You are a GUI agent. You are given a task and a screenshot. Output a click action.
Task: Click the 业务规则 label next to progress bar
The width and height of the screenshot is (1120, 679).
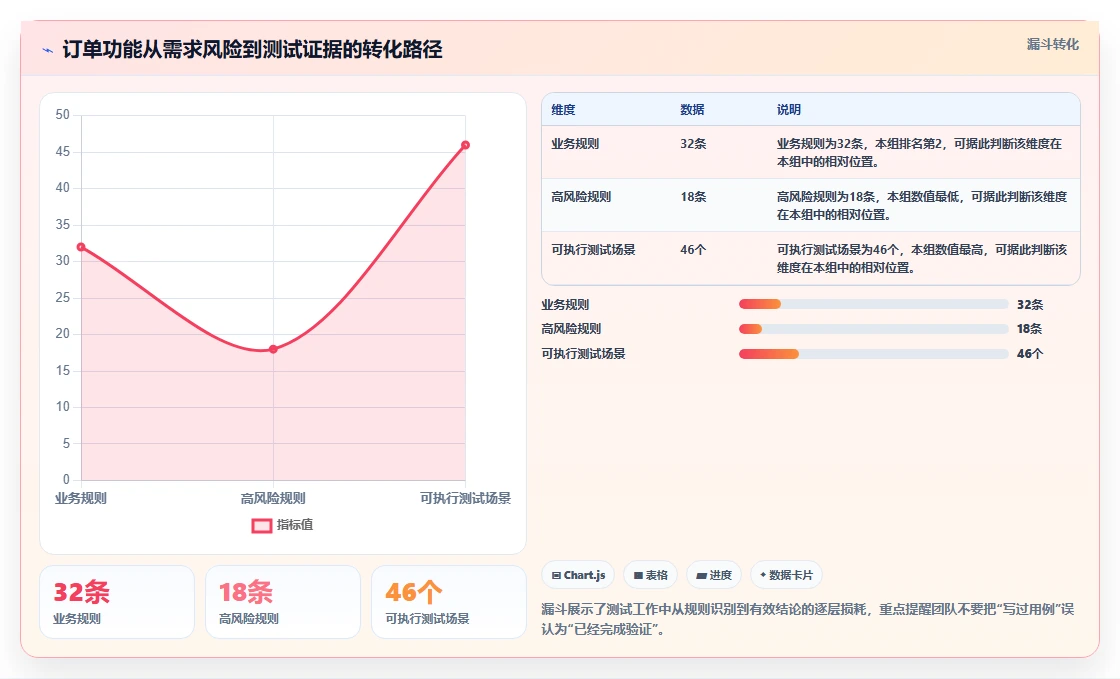click(x=565, y=304)
